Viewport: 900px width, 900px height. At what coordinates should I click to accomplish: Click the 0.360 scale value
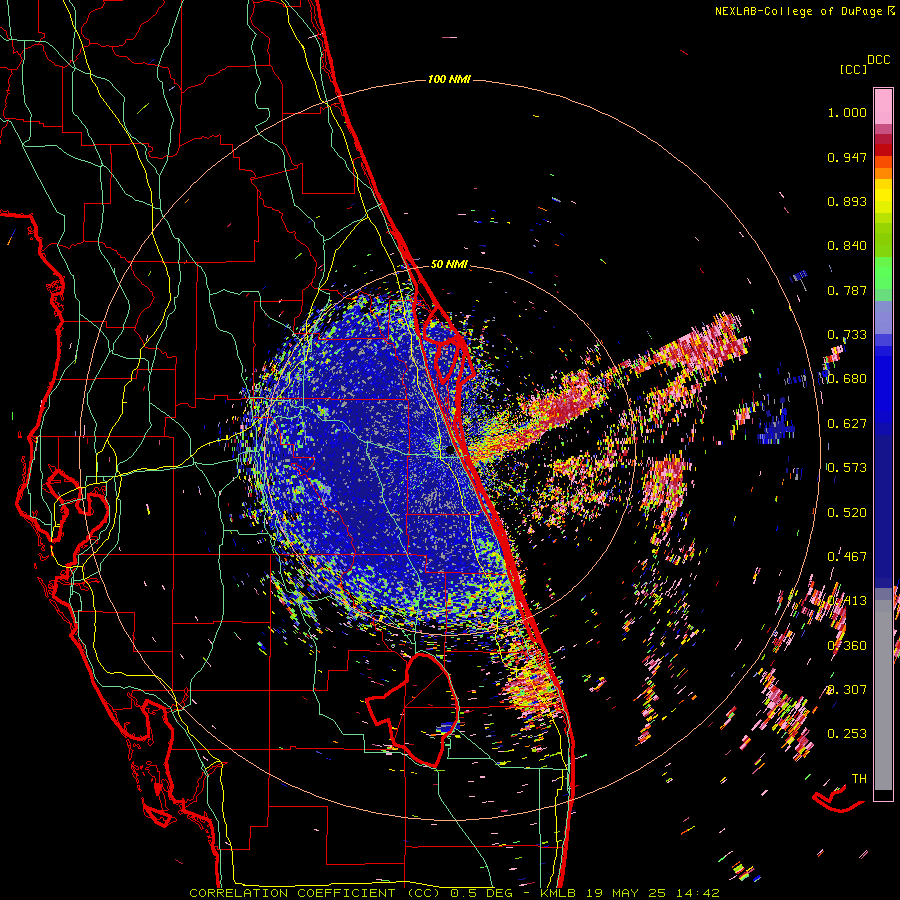(847, 646)
